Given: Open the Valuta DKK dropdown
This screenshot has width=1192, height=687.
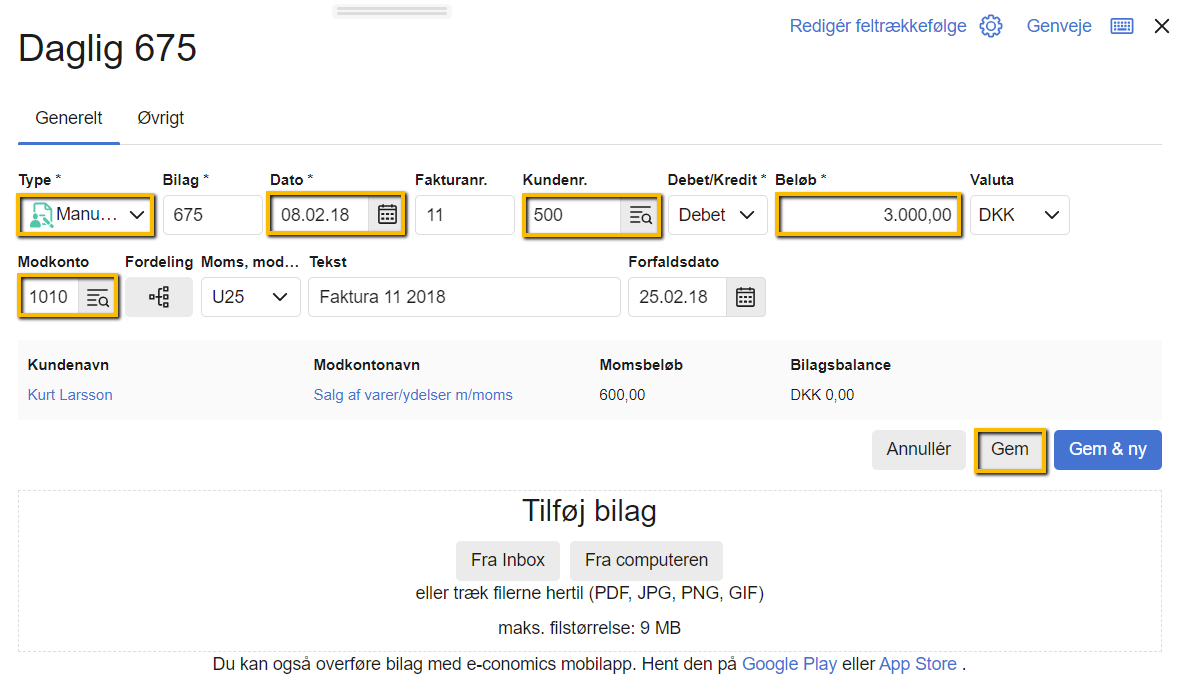Looking at the screenshot, I should click(1019, 215).
